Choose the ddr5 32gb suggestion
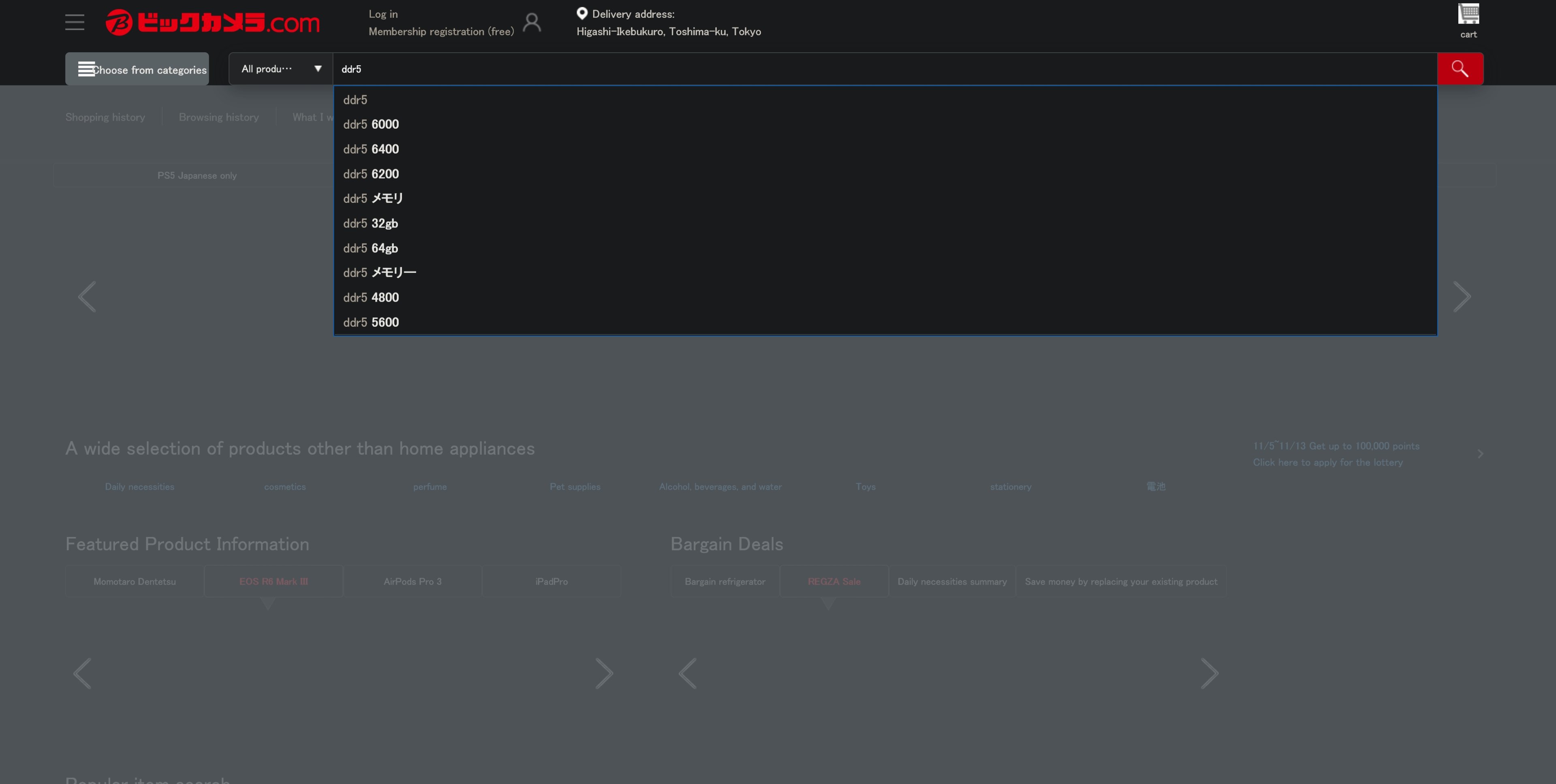 point(370,223)
